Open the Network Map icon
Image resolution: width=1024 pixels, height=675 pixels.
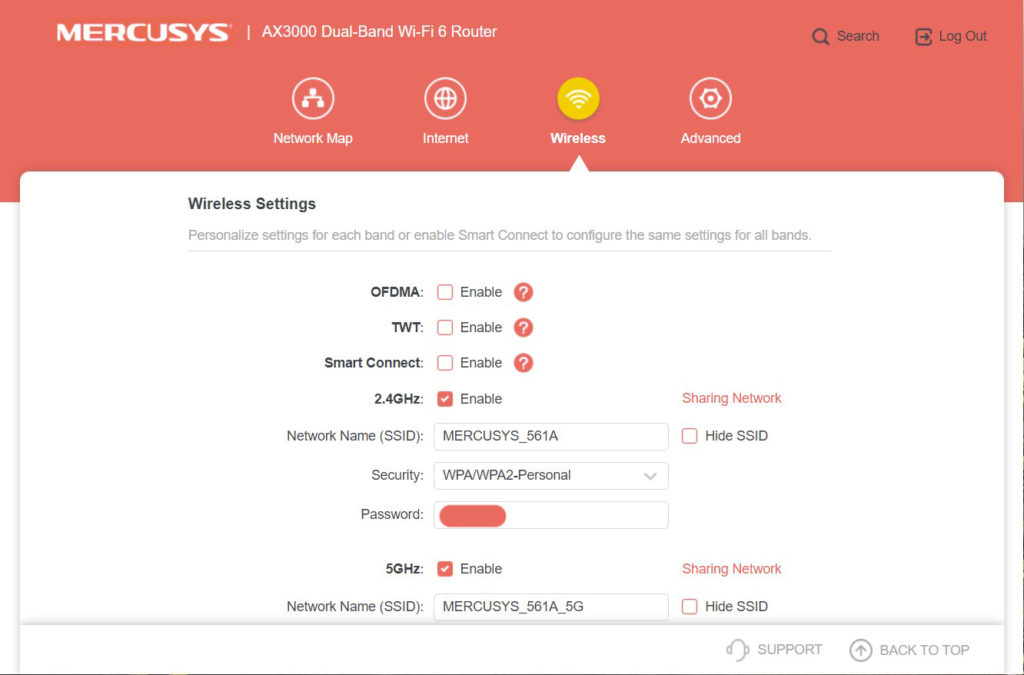click(313, 100)
